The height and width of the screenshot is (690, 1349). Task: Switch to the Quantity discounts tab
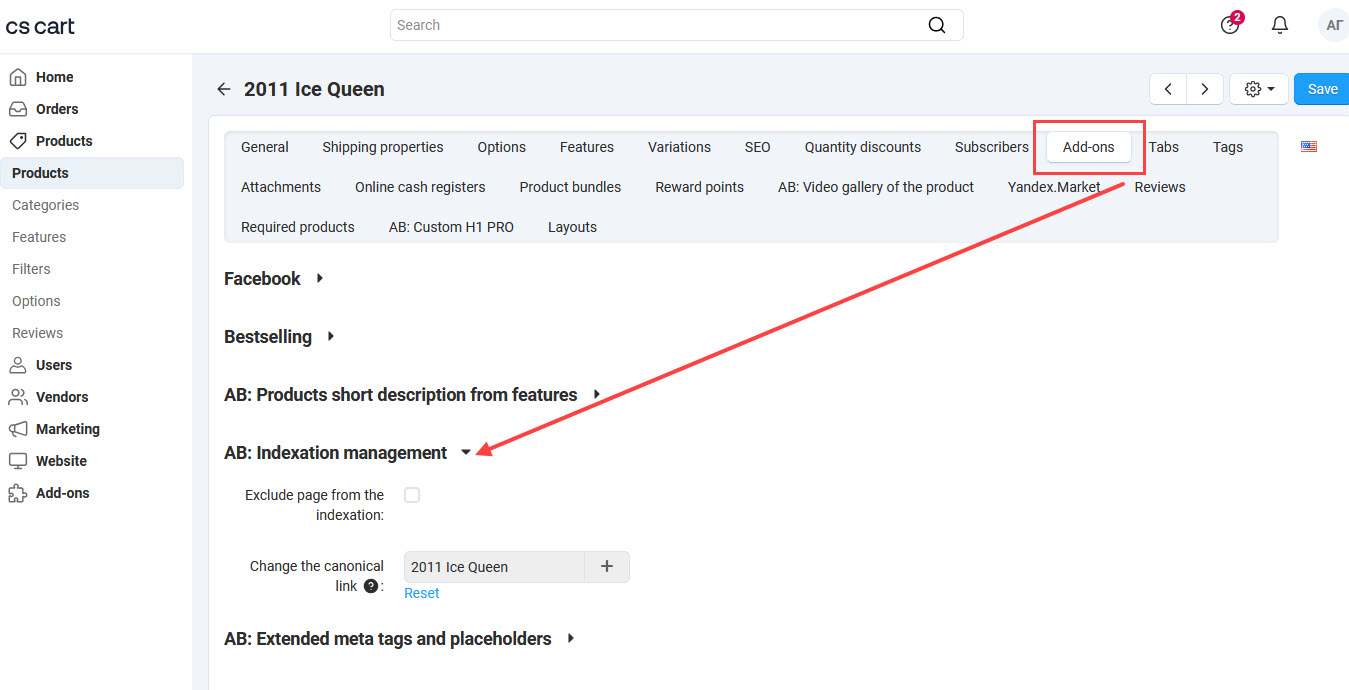tap(862, 147)
